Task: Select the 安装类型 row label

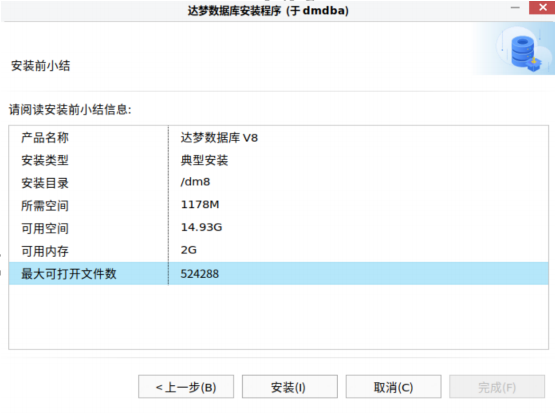Action: [x=45, y=160]
